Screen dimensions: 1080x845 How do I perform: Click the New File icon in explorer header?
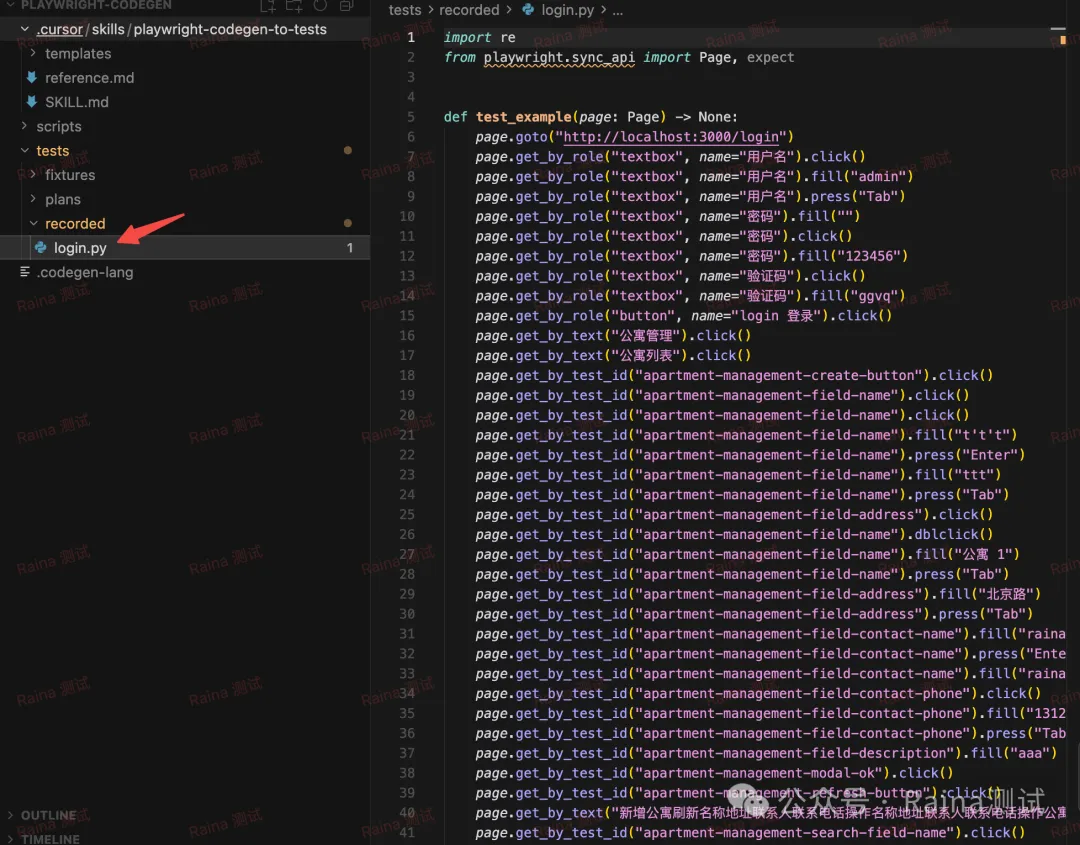[x=268, y=6]
